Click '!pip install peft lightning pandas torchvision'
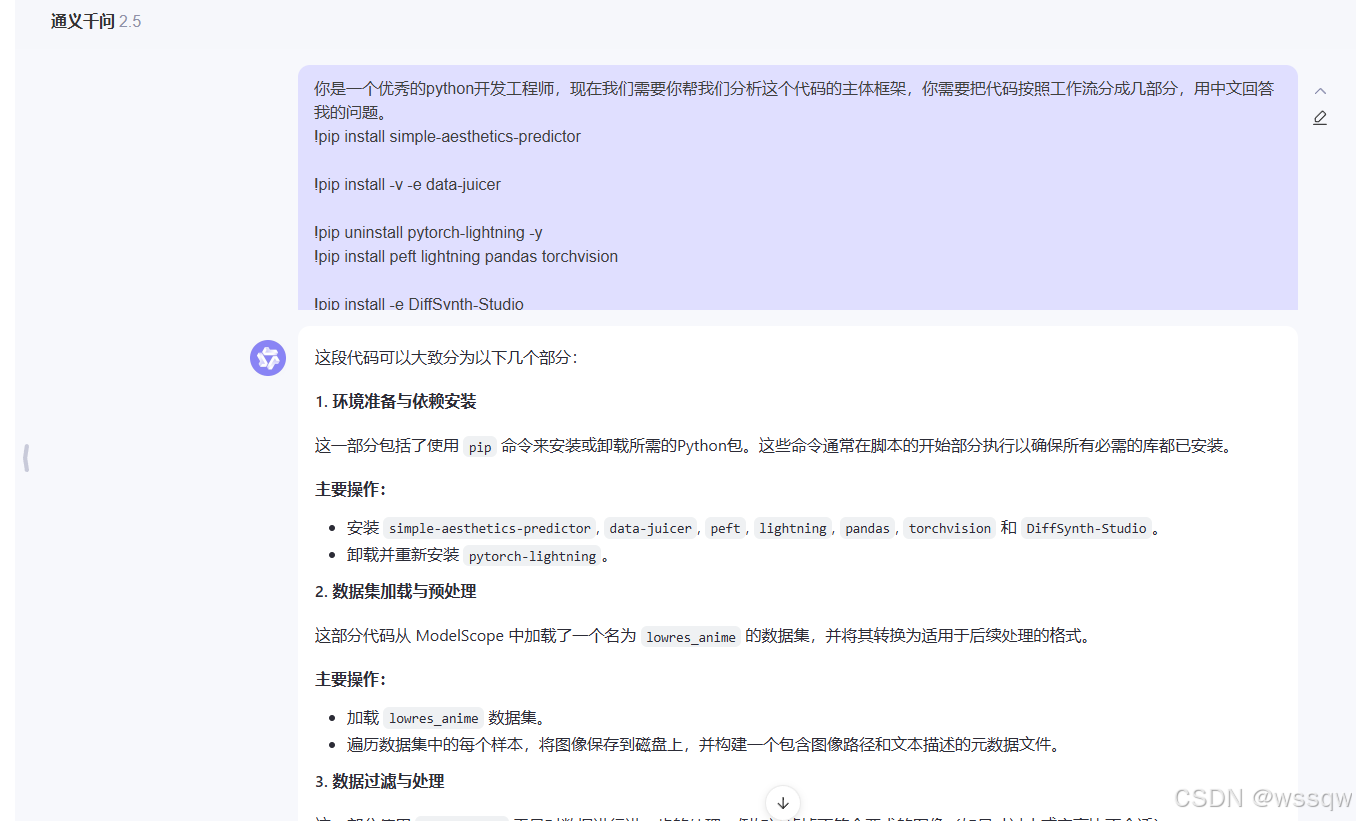1356x821 pixels. click(466, 256)
